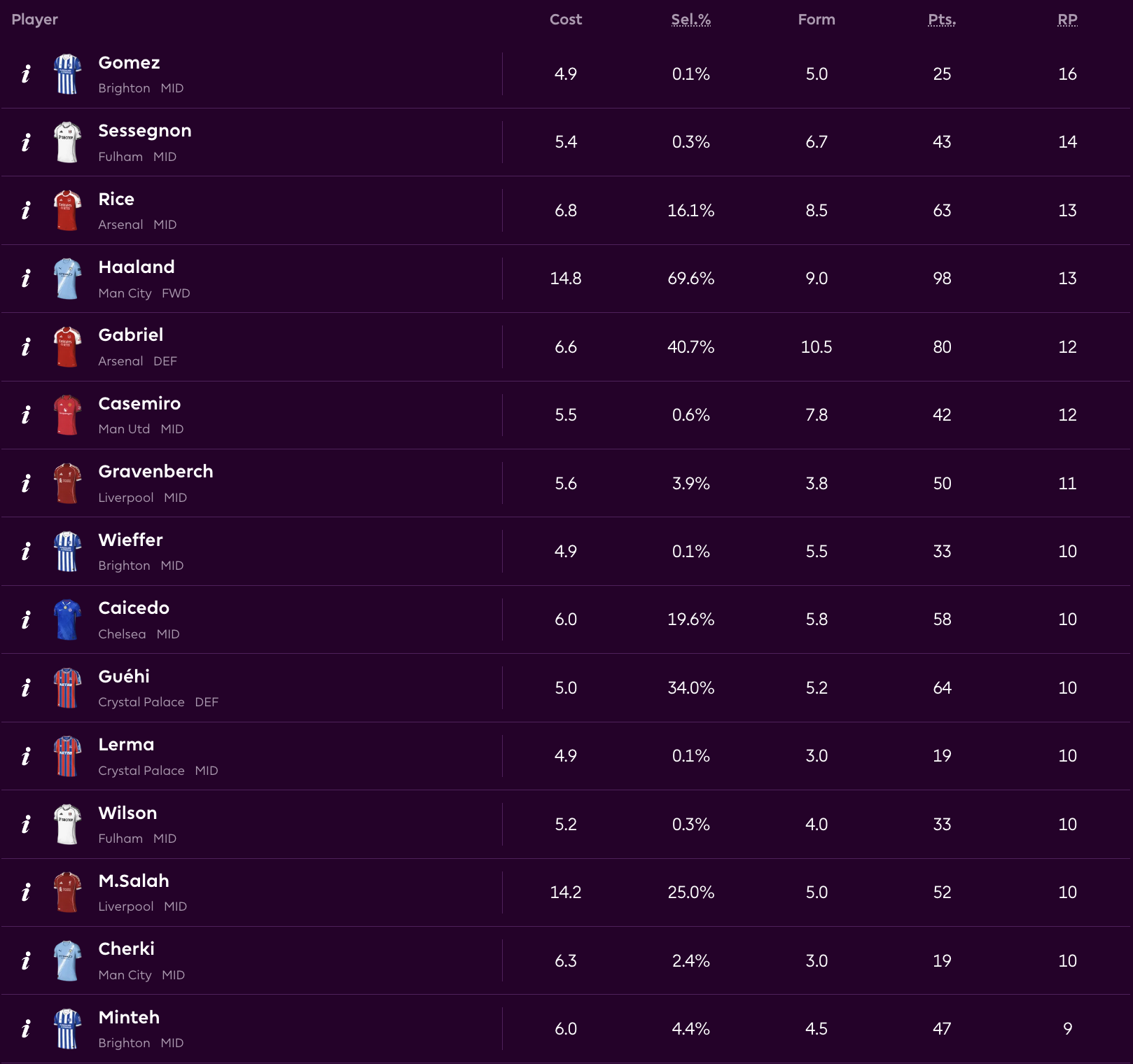Open Sessegnon player name link
Screen dimensions: 1133x1064
145,131
